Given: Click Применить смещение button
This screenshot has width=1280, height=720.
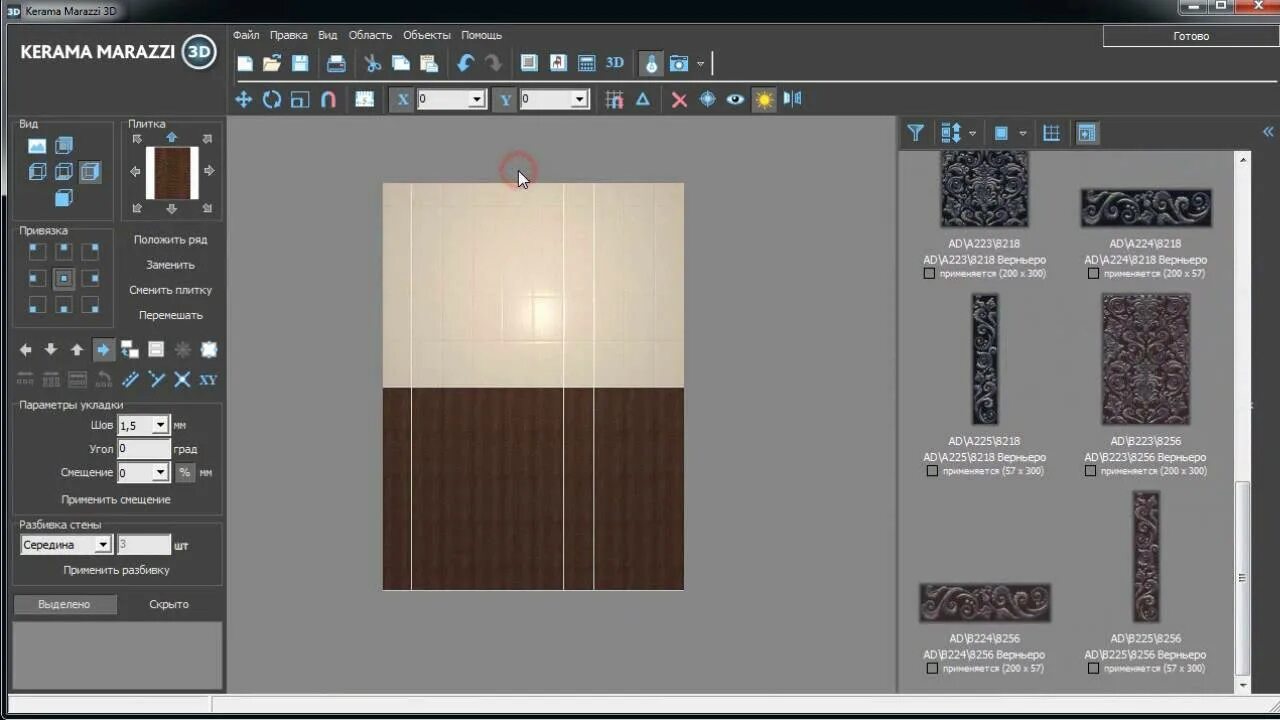Looking at the screenshot, I should [x=116, y=499].
